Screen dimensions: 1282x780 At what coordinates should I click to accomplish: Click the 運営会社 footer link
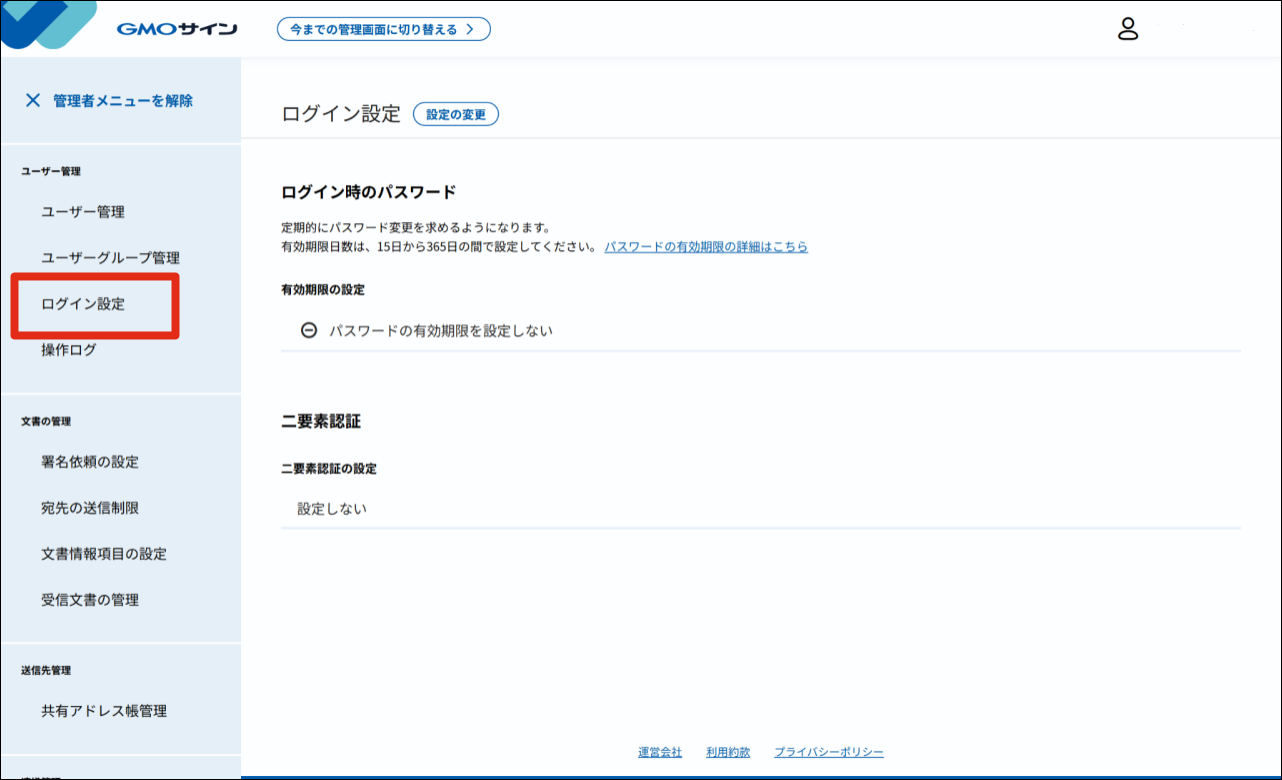(x=660, y=752)
